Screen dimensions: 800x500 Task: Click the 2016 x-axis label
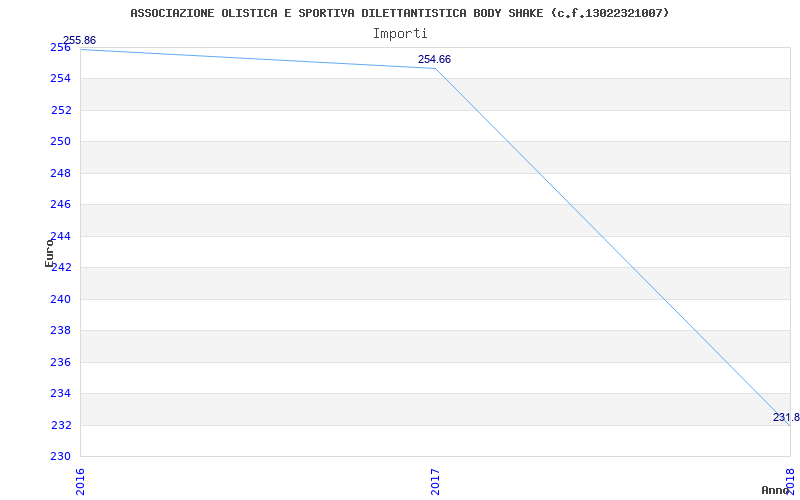80,482
